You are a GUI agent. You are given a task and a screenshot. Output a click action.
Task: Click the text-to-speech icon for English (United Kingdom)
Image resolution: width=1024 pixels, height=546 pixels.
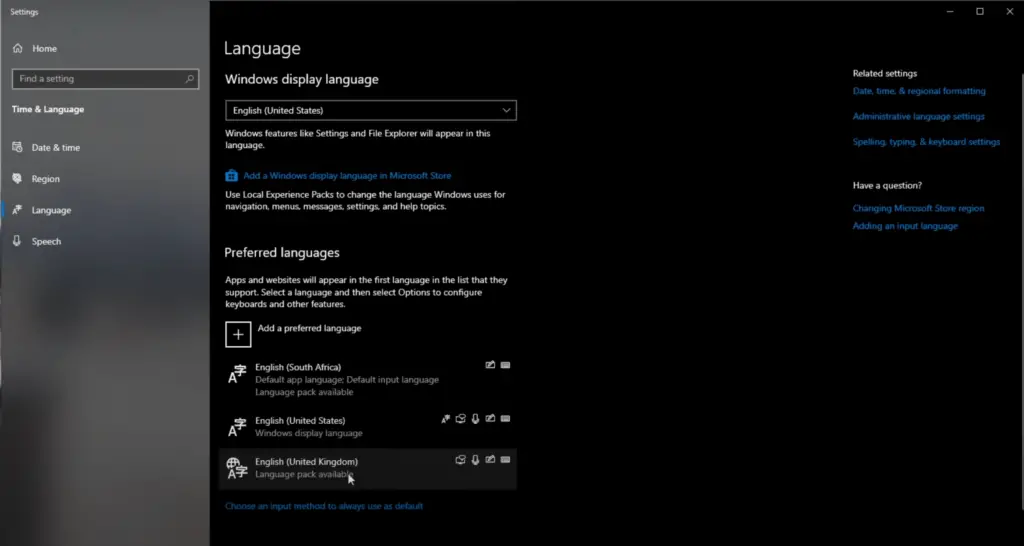coord(460,460)
